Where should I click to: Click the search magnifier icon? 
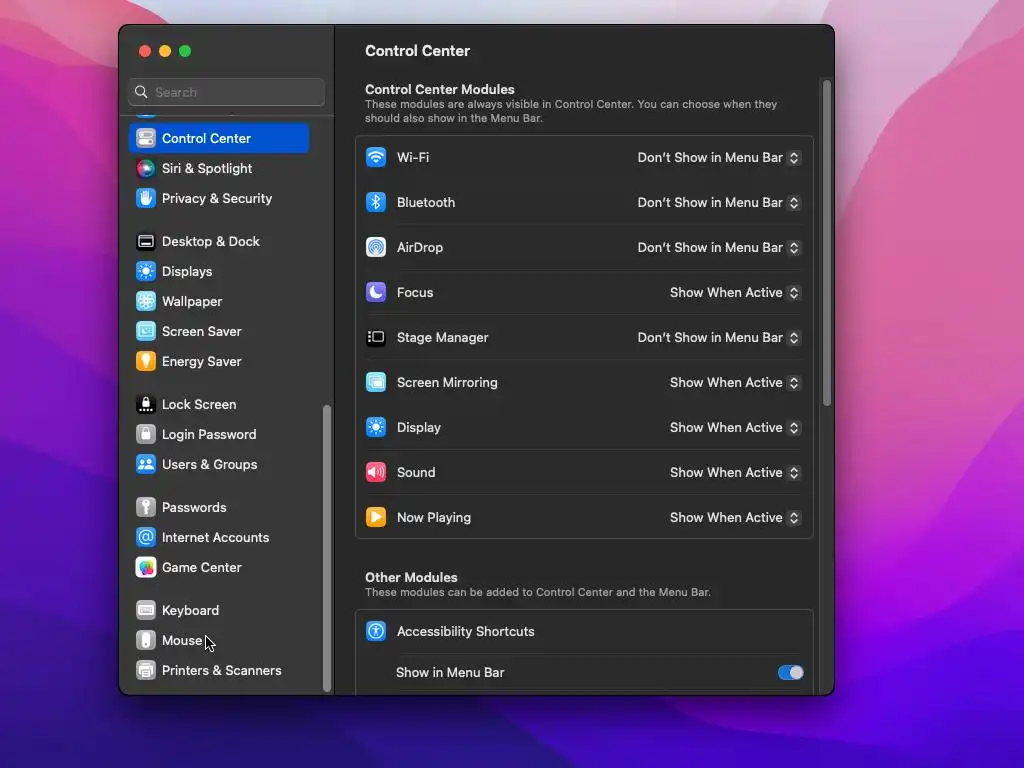(x=141, y=92)
